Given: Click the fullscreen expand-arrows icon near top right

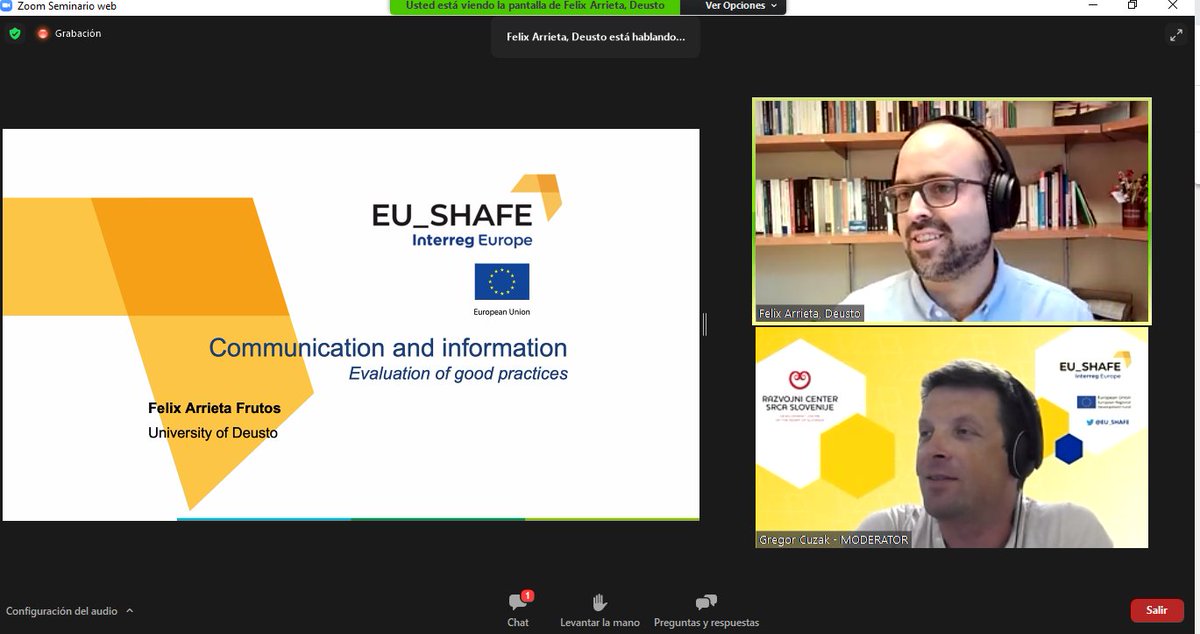Looking at the screenshot, I should coord(1176,34).
